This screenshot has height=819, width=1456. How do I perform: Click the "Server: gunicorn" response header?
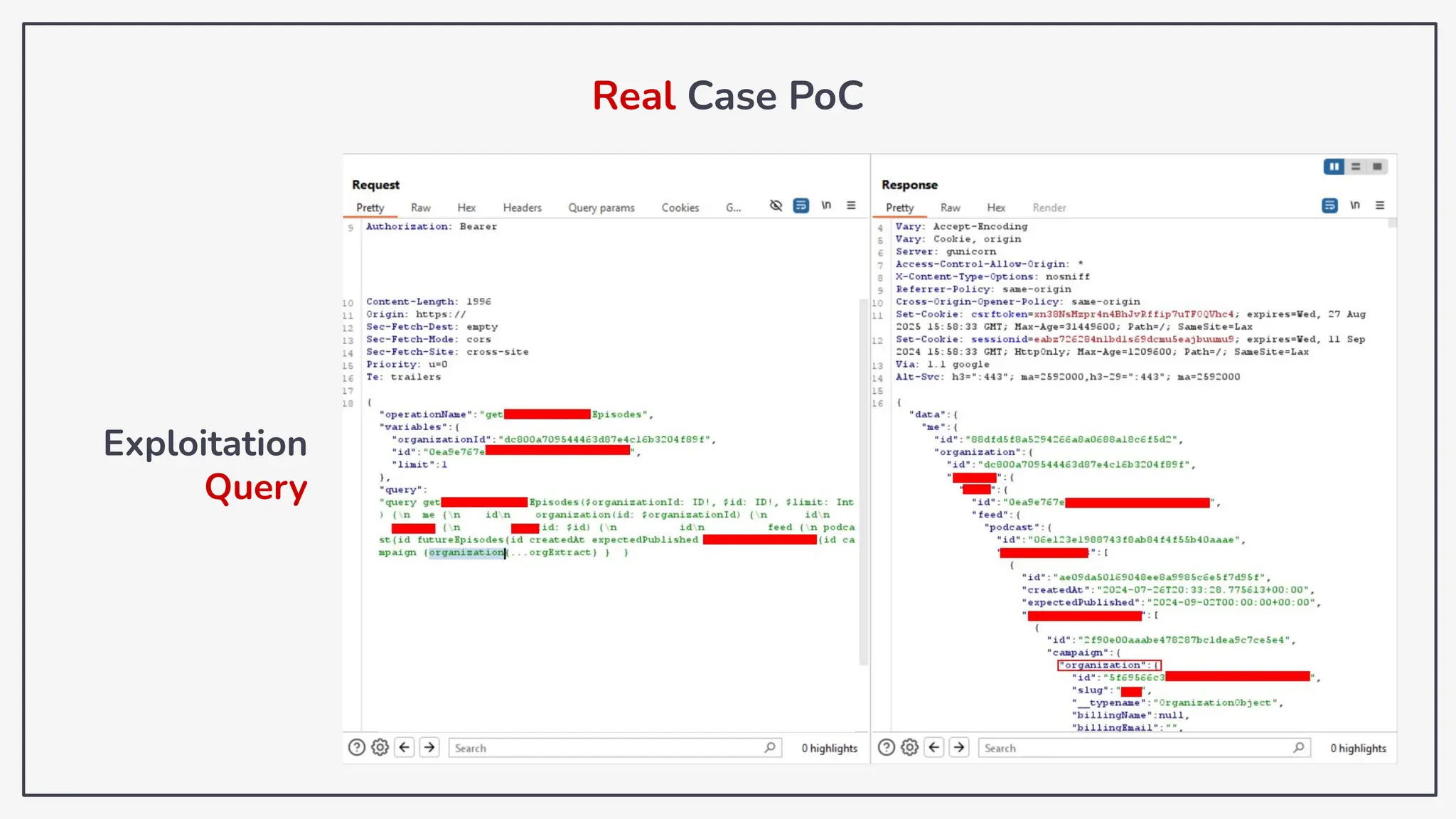pos(946,252)
